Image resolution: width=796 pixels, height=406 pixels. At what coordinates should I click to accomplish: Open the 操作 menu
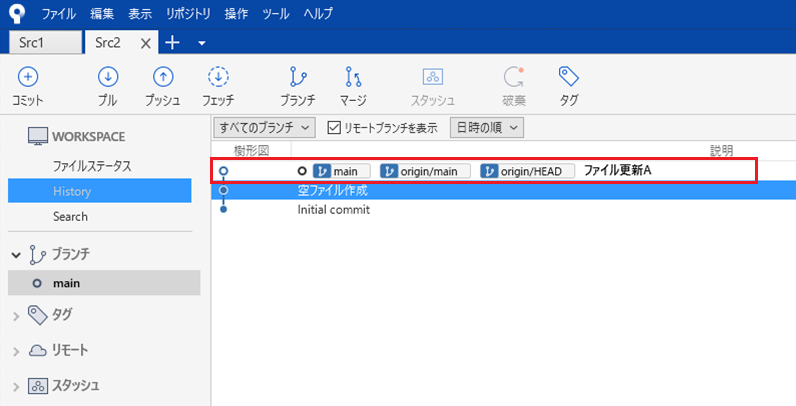[x=236, y=14]
